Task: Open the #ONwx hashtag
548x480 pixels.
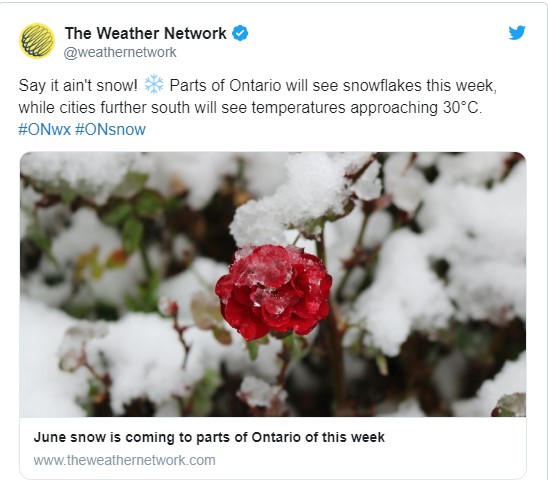Action: pos(44,129)
